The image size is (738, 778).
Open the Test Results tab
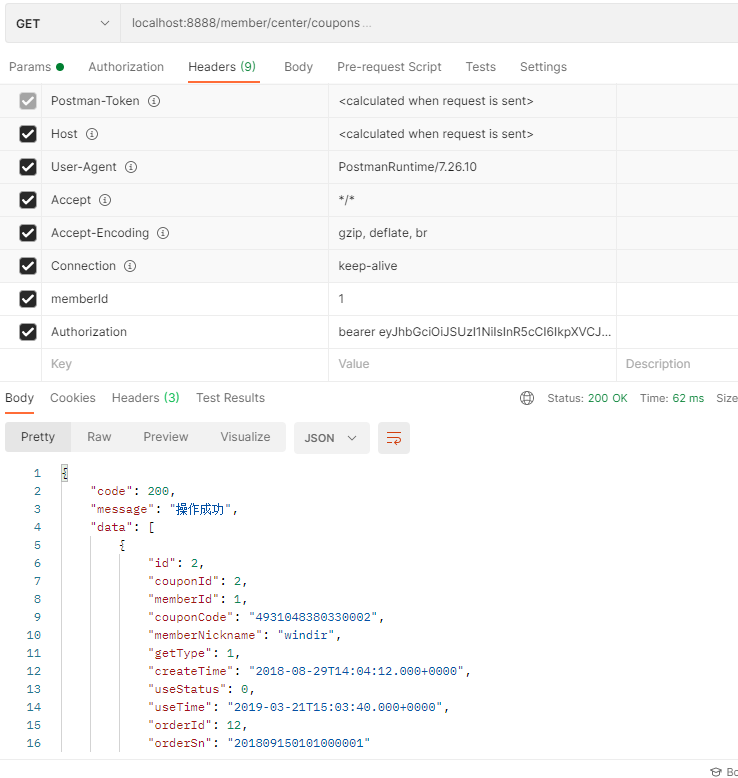pyautogui.click(x=230, y=398)
